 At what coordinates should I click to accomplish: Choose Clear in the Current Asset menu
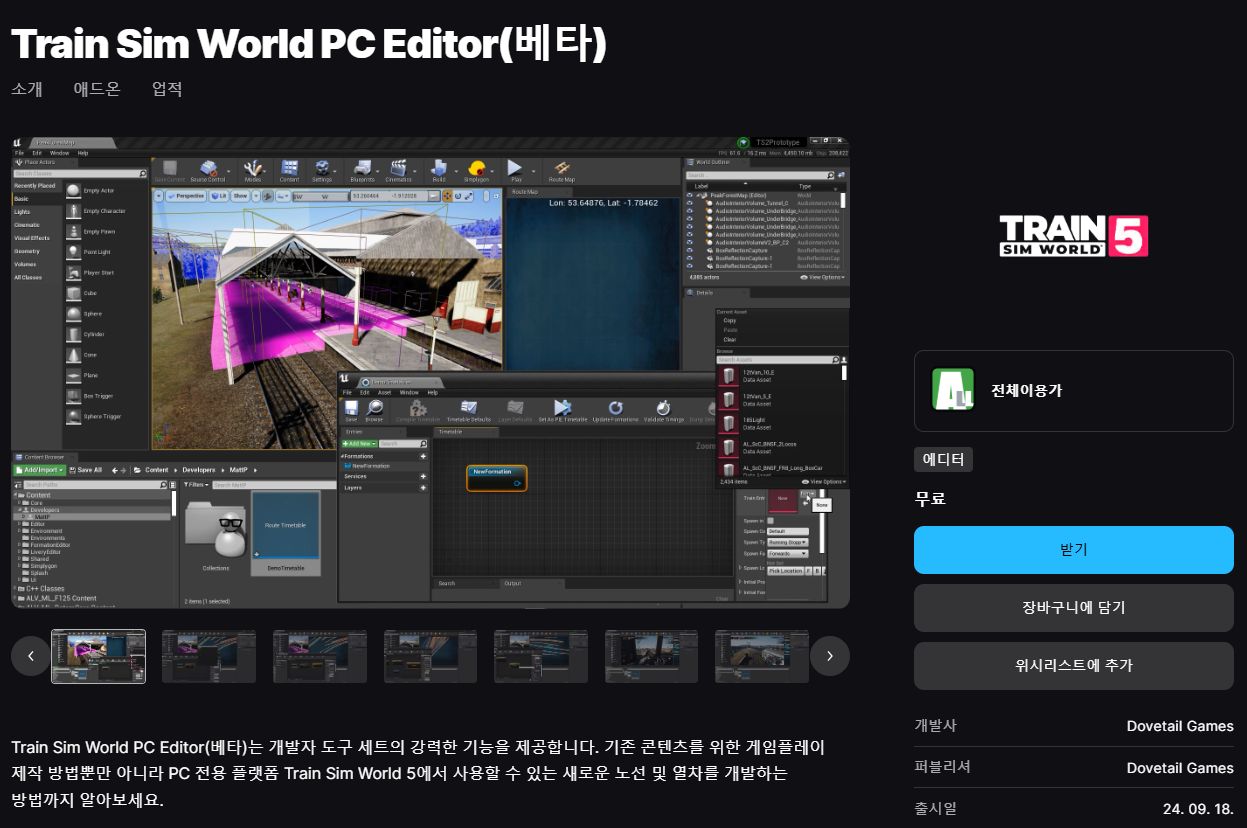pyautogui.click(x=729, y=340)
